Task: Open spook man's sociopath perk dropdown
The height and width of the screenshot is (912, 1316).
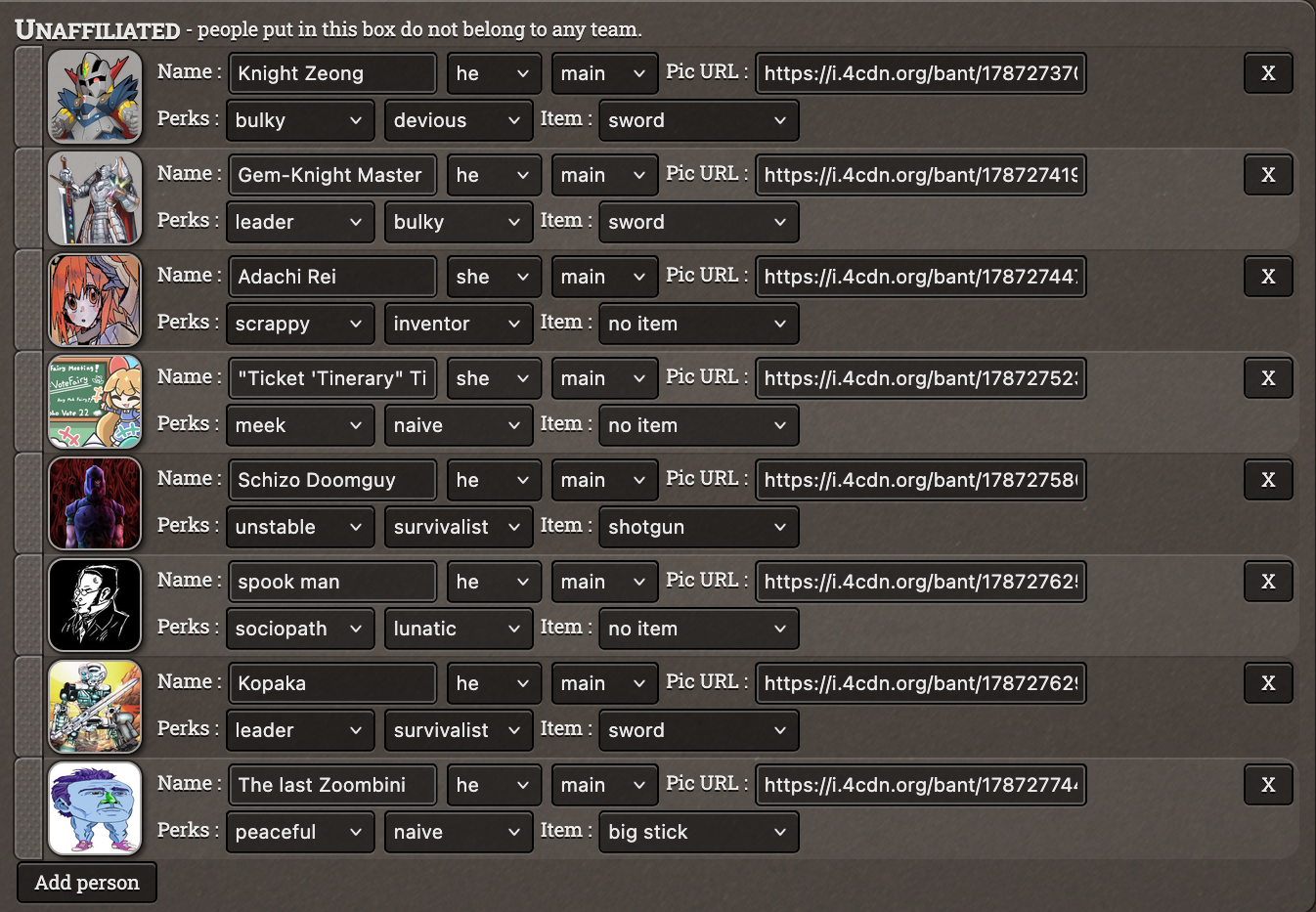Action: [300, 629]
